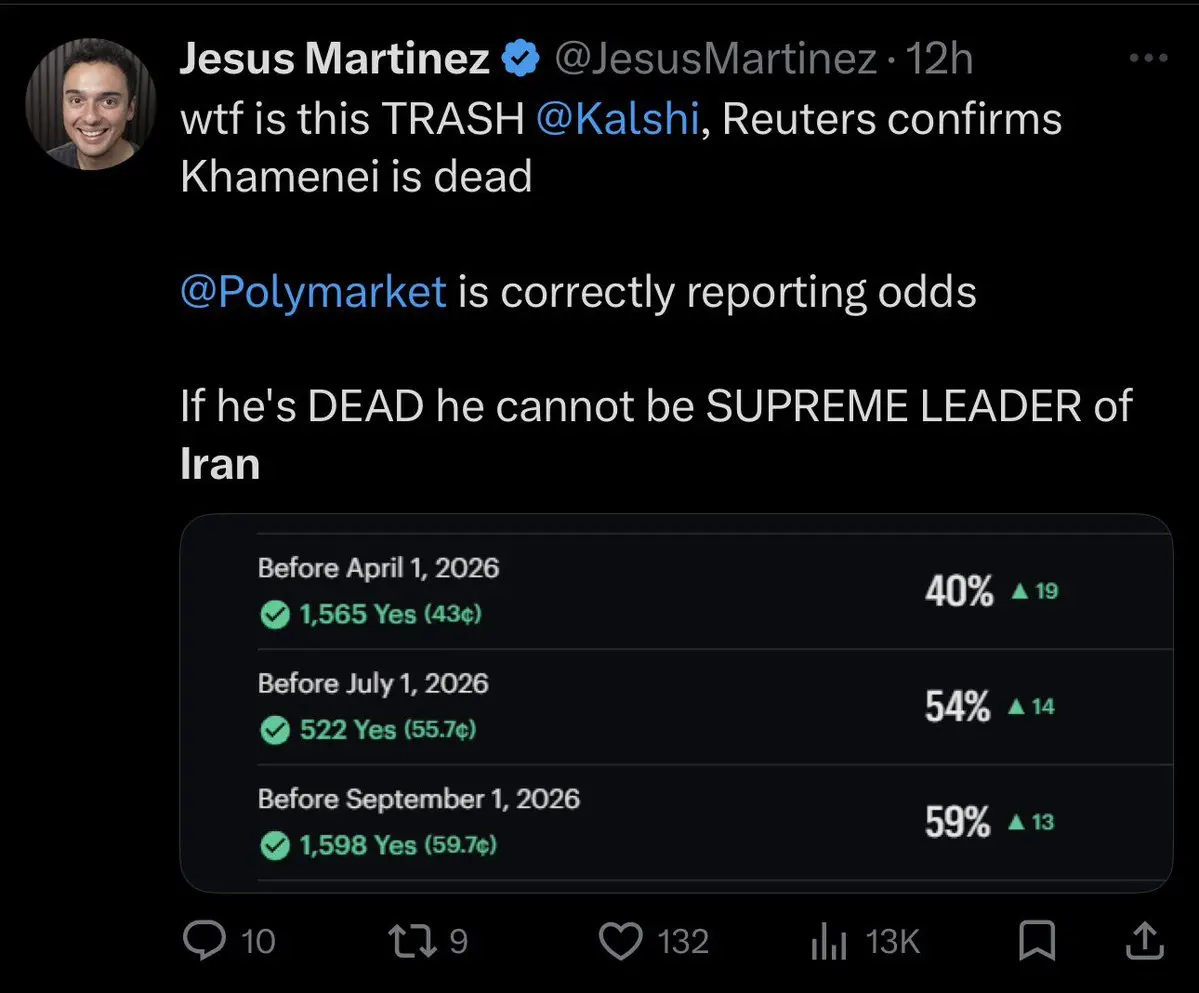Click the Jesus Martinez display name

pos(335,60)
